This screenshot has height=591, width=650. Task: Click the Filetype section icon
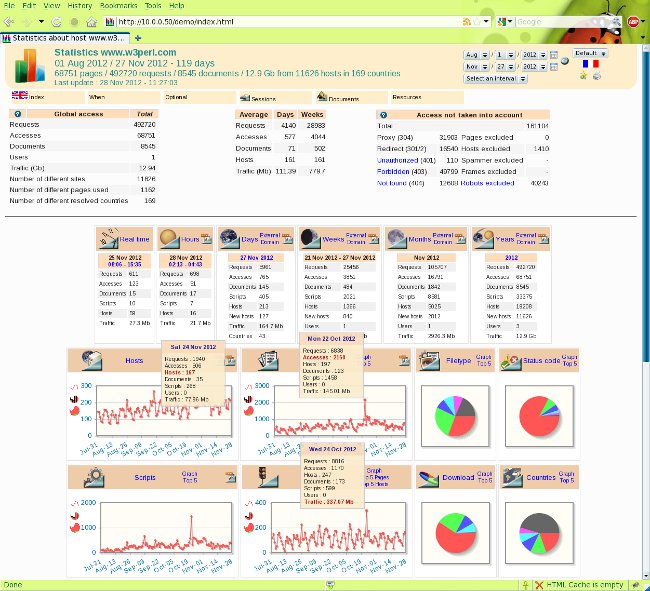tap(432, 361)
